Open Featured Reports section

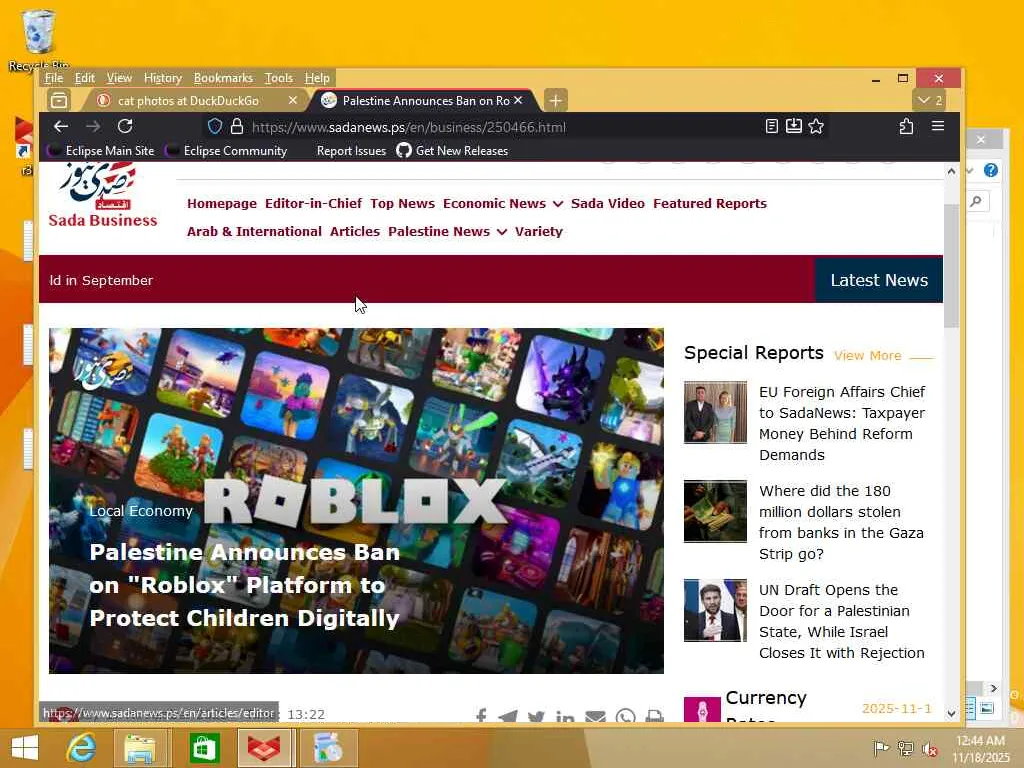tap(710, 203)
